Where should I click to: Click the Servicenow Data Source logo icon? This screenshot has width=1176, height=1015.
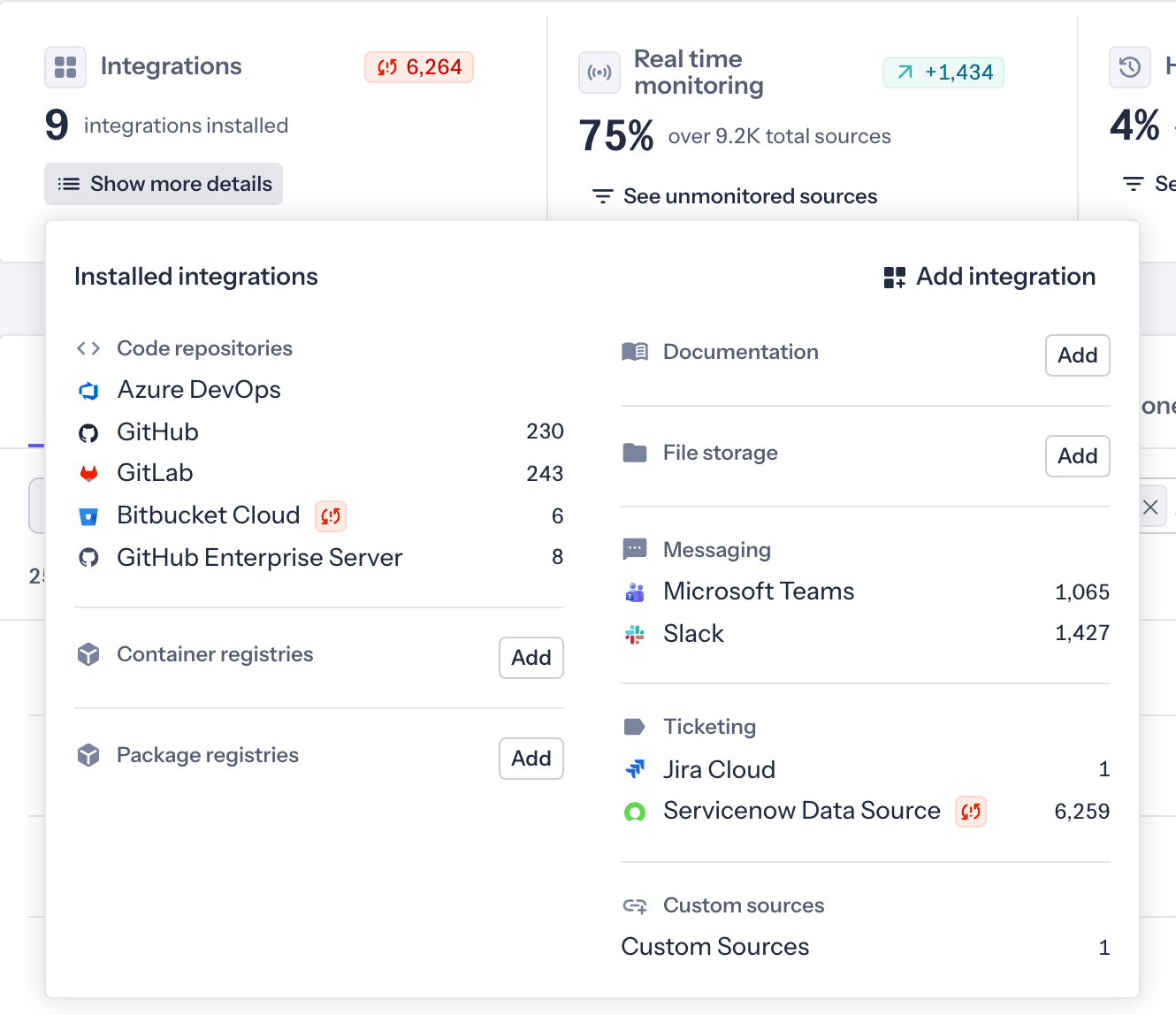point(635,812)
